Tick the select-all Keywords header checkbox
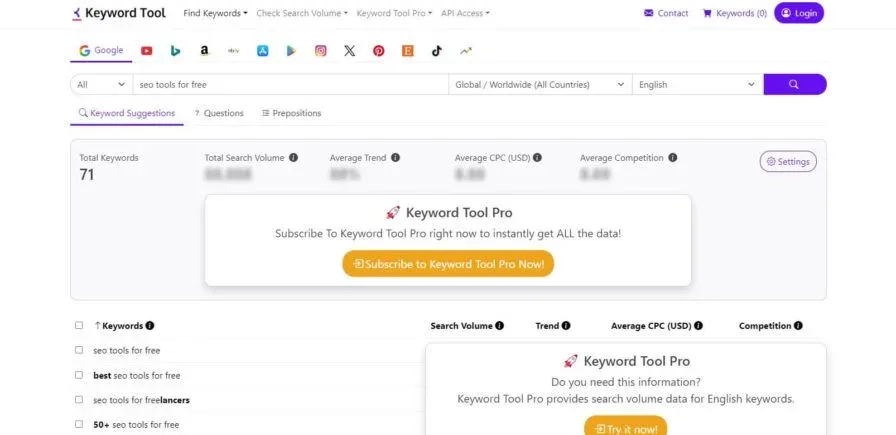 click(79, 325)
